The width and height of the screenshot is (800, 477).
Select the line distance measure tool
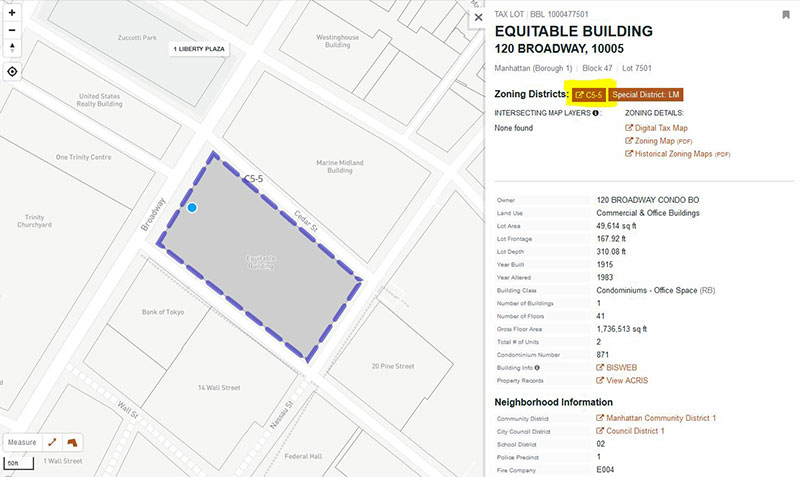point(53,442)
